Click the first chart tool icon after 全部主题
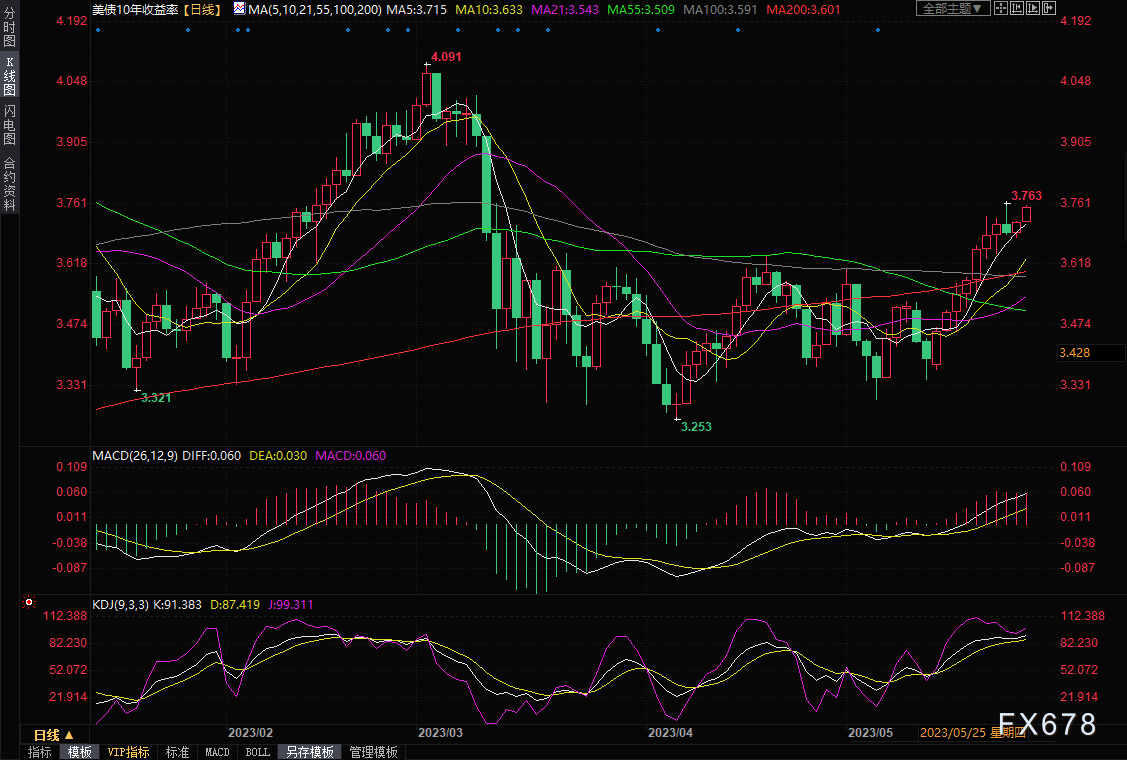The height and width of the screenshot is (760, 1127). (x=1002, y=8)
